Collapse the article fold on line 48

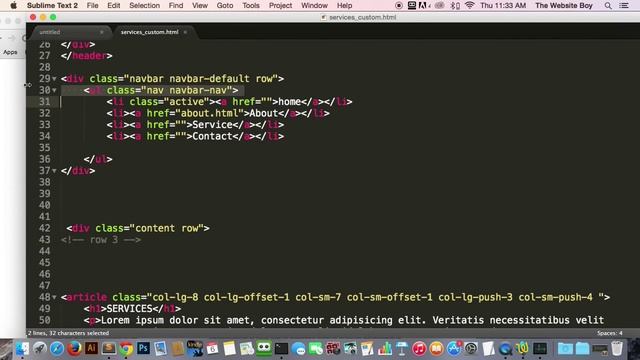coord(54,297)
